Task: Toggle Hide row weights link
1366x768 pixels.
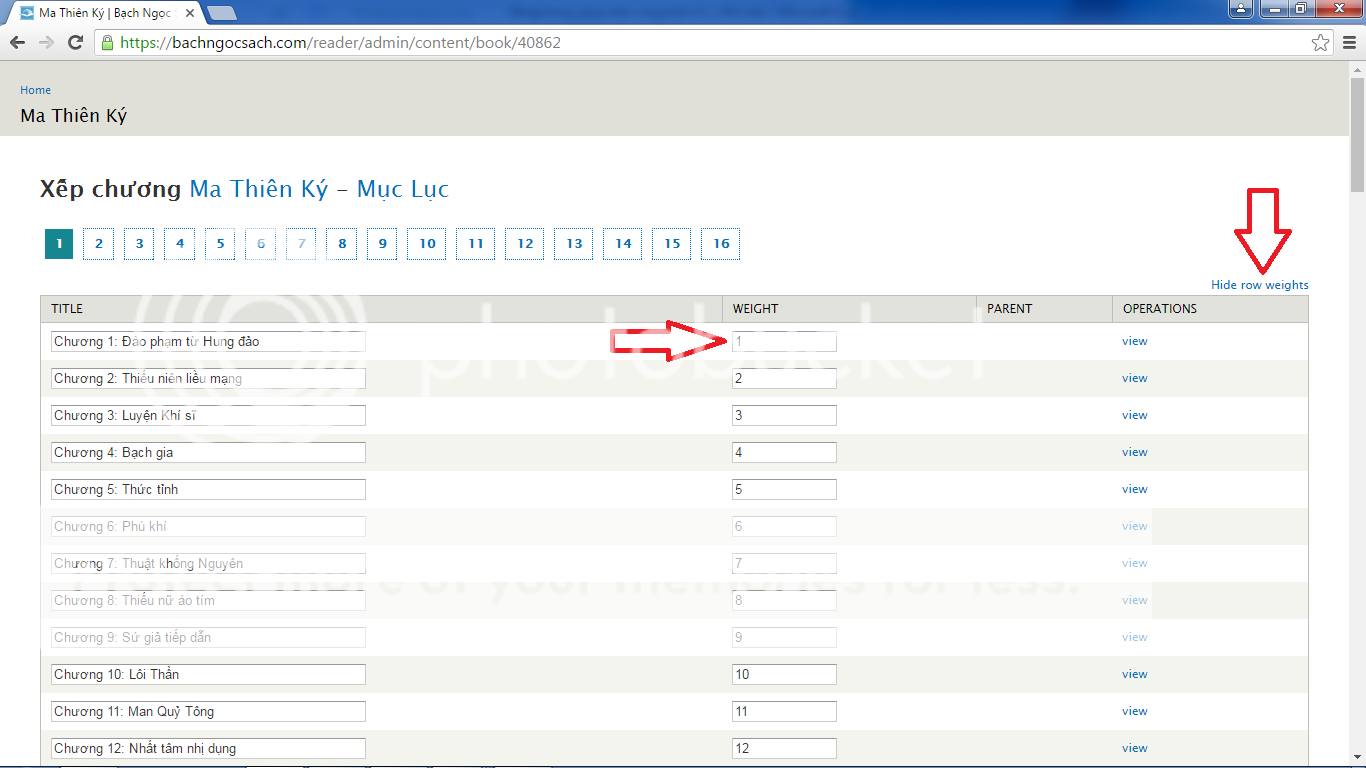Action: pyautogui.click(x=1259, y=285)
